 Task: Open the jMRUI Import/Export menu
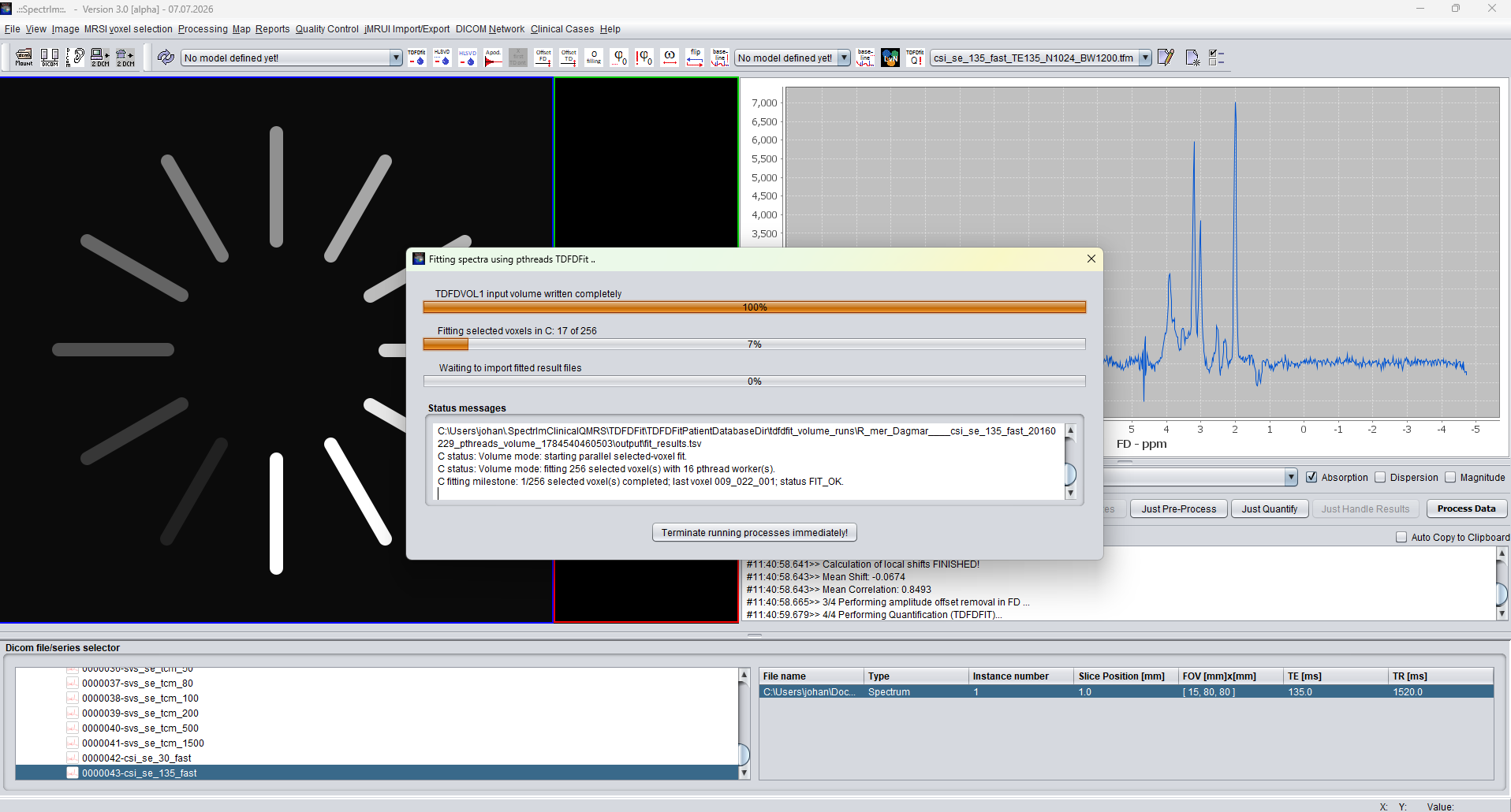pos(407,29)
